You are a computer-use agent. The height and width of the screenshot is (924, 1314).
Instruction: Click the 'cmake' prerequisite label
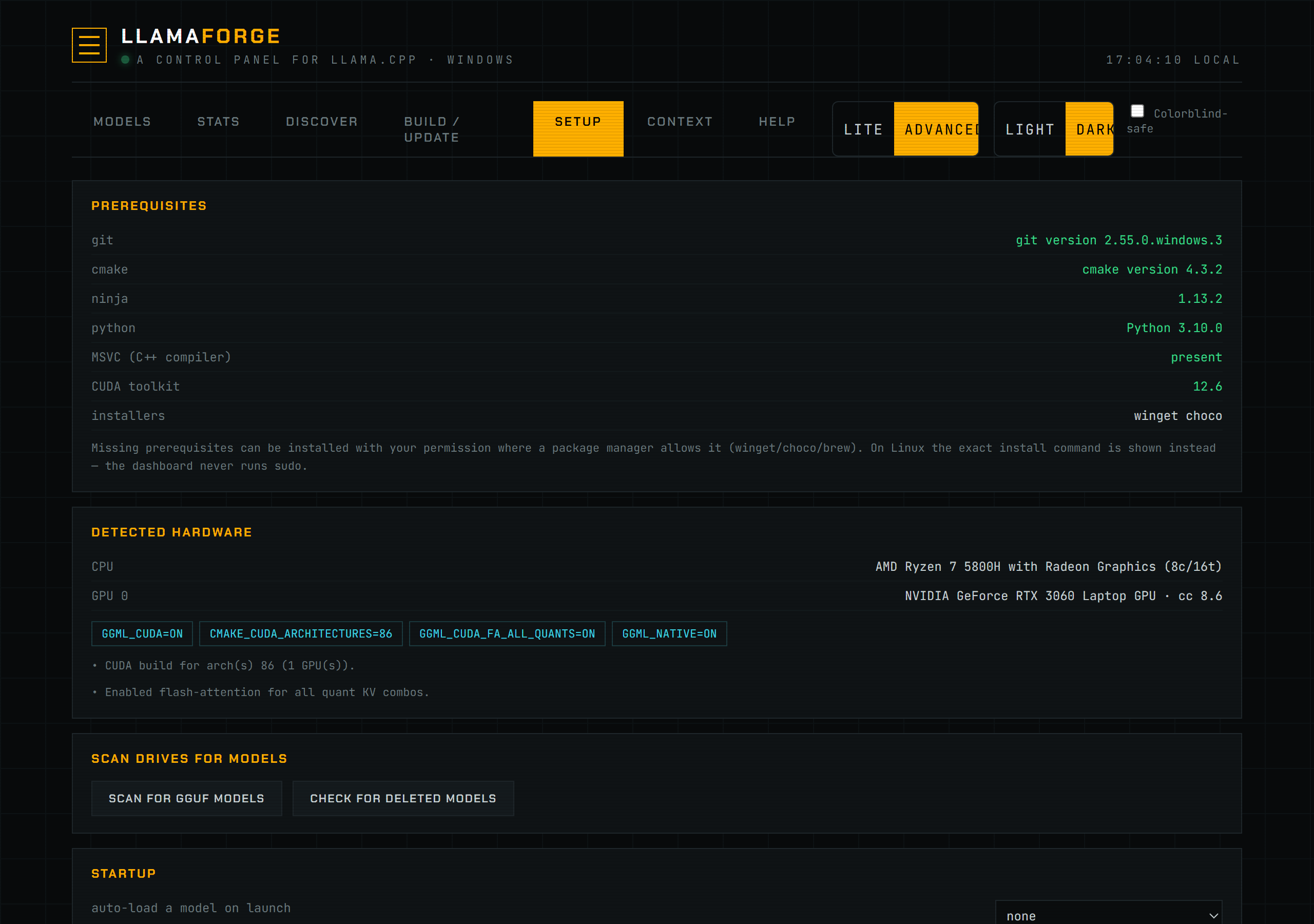click(x=110, y=269)
